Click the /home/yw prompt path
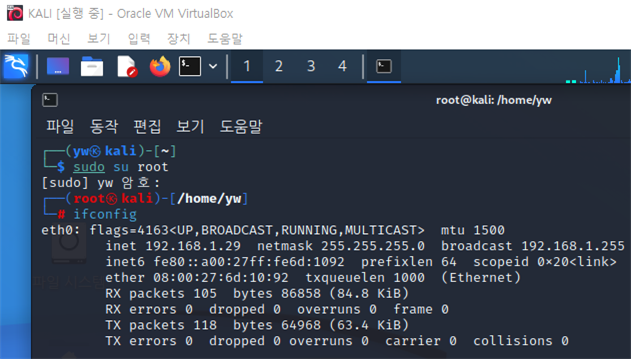Image resolution: width=631 pixels, height=363 pixels. [209, 198]
